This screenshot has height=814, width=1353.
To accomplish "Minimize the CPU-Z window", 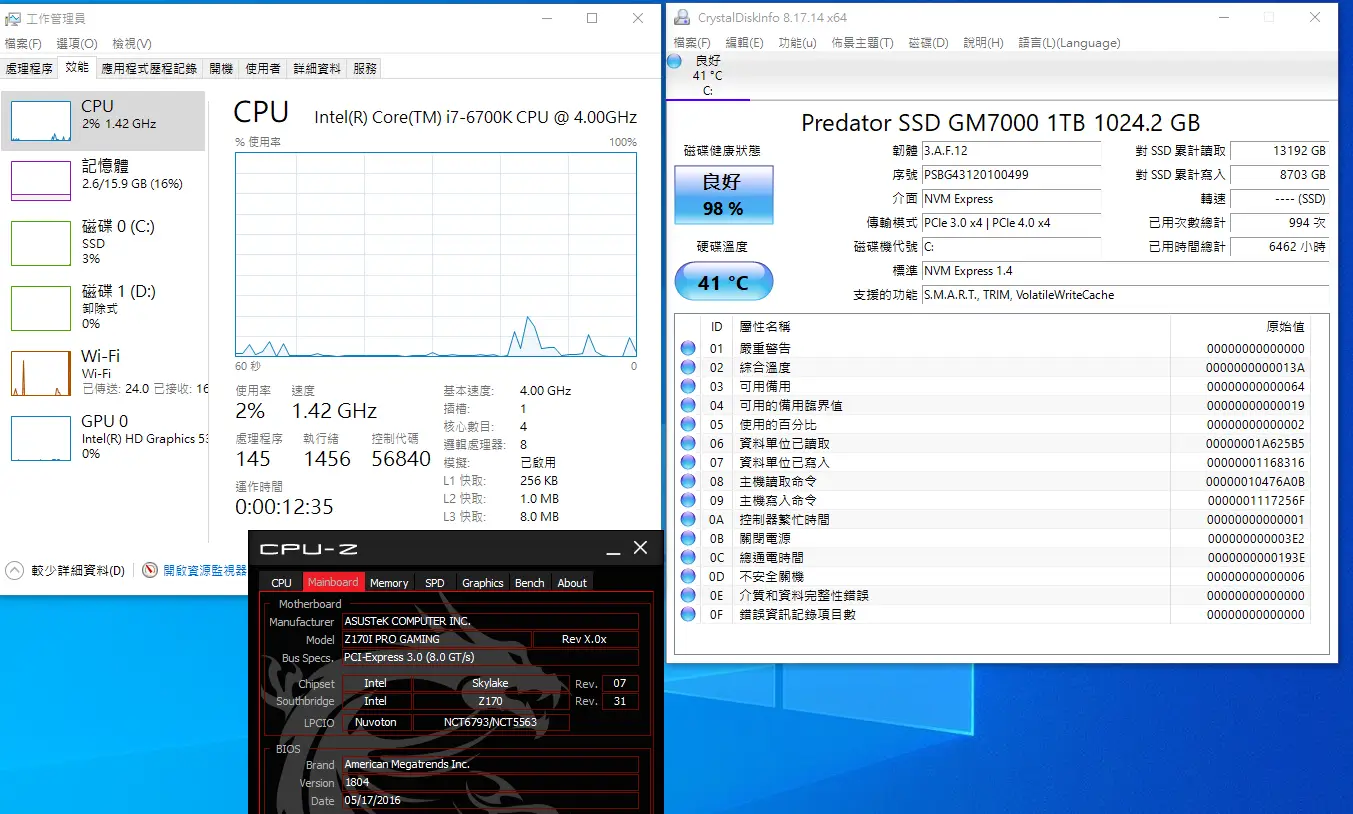I will [613, 548].
